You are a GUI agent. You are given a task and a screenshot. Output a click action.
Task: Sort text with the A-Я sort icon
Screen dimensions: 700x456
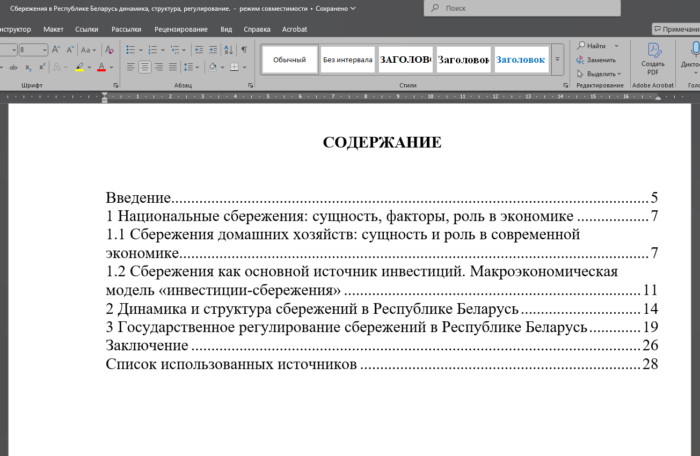click(x=228, y=50)
